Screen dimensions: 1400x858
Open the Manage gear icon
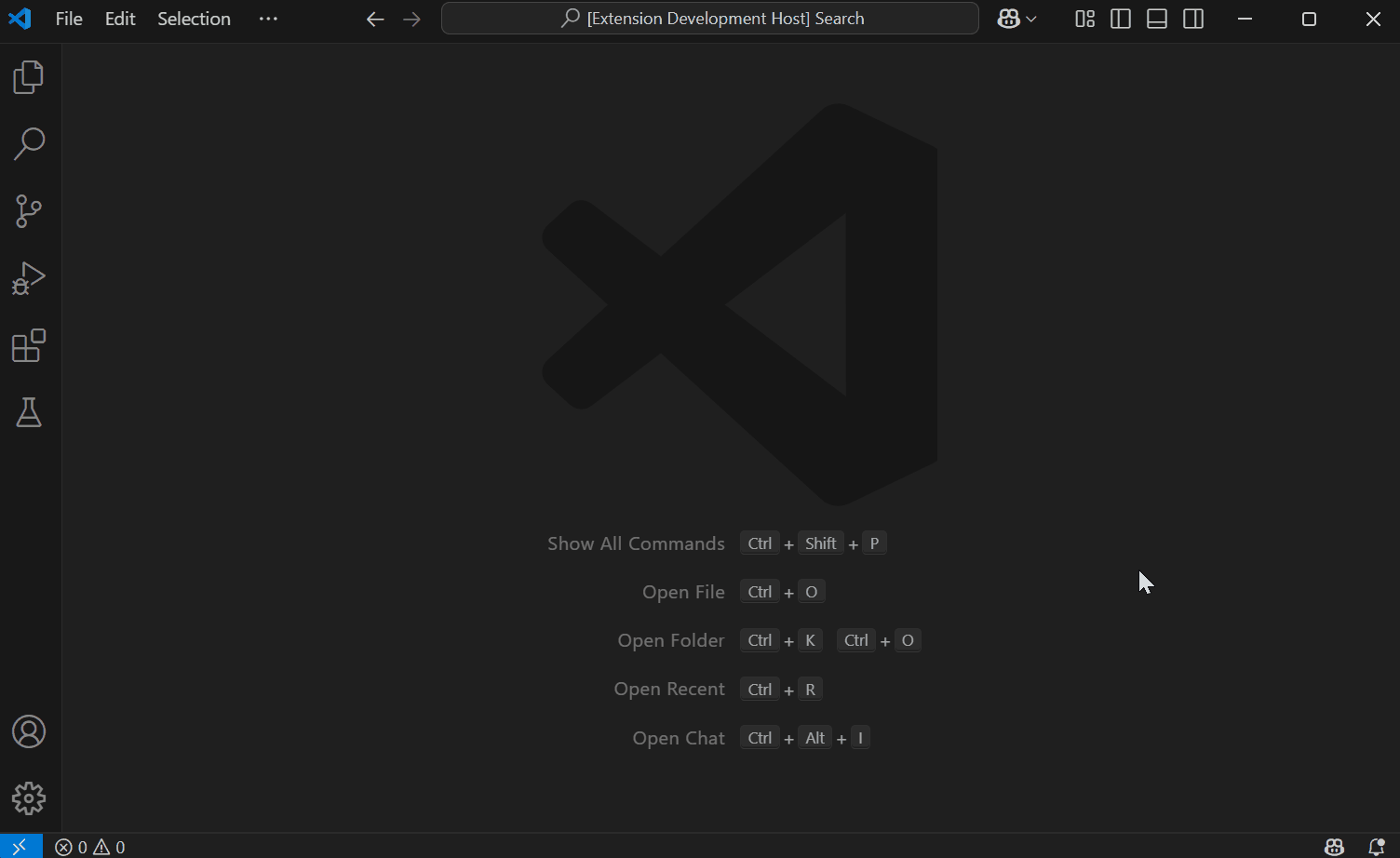29,798
